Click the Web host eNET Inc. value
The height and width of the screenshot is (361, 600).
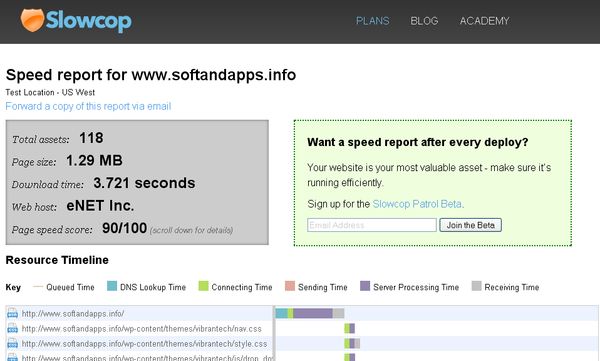(100, 206)
